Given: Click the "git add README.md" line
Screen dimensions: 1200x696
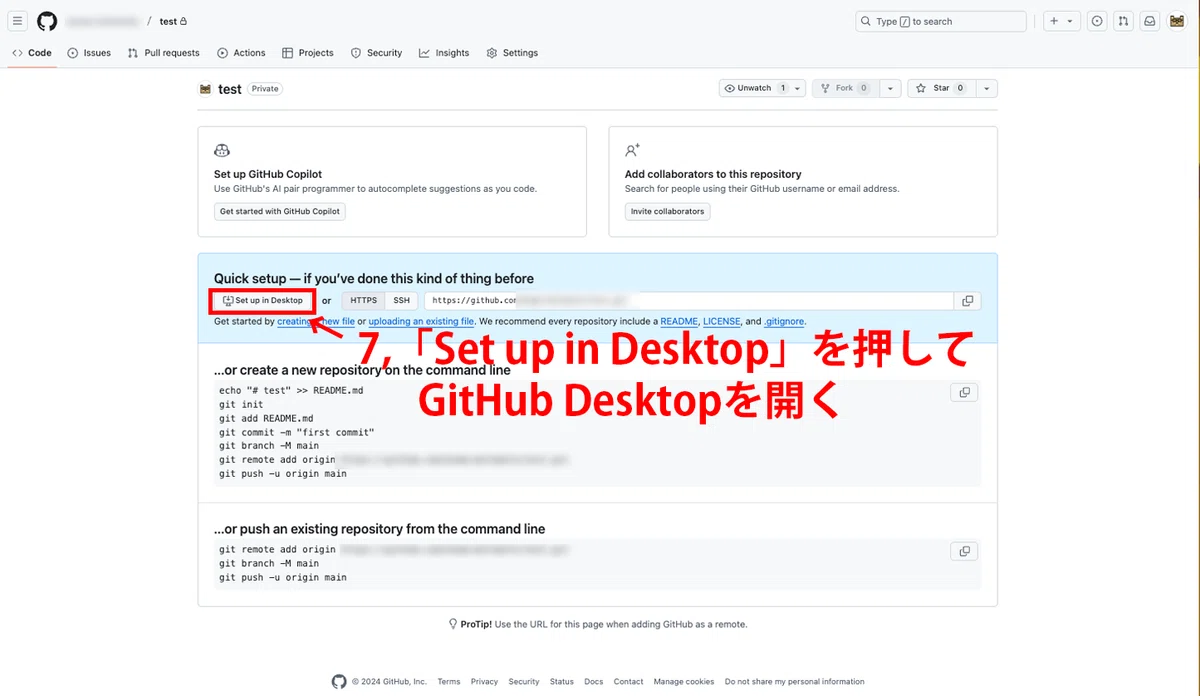Looking at the screenshot, I should click(267, 419).
